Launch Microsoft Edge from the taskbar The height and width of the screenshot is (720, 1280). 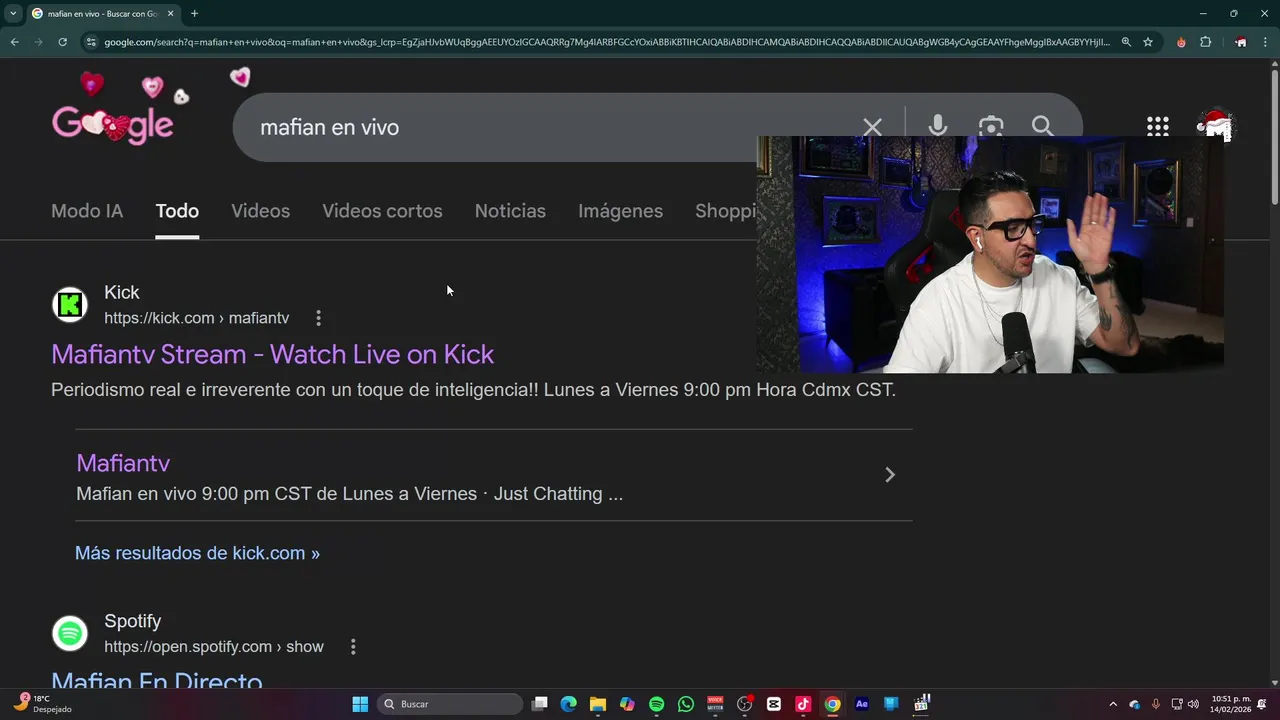[x=569, y=704]
